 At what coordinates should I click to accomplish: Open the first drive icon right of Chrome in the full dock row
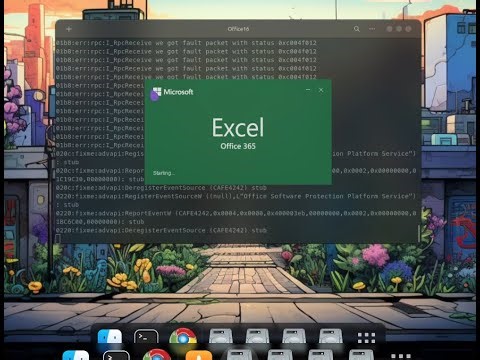[x=220, y=337]
